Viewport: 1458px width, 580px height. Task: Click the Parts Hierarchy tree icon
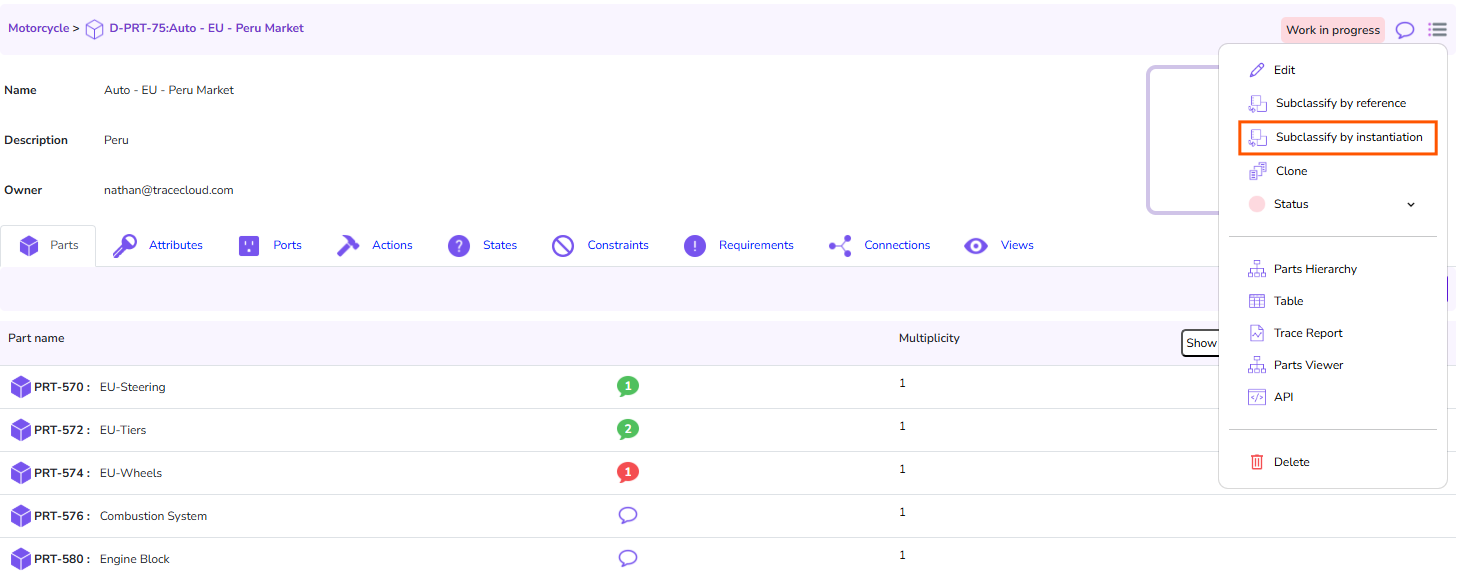click(x=1257, y=269)
